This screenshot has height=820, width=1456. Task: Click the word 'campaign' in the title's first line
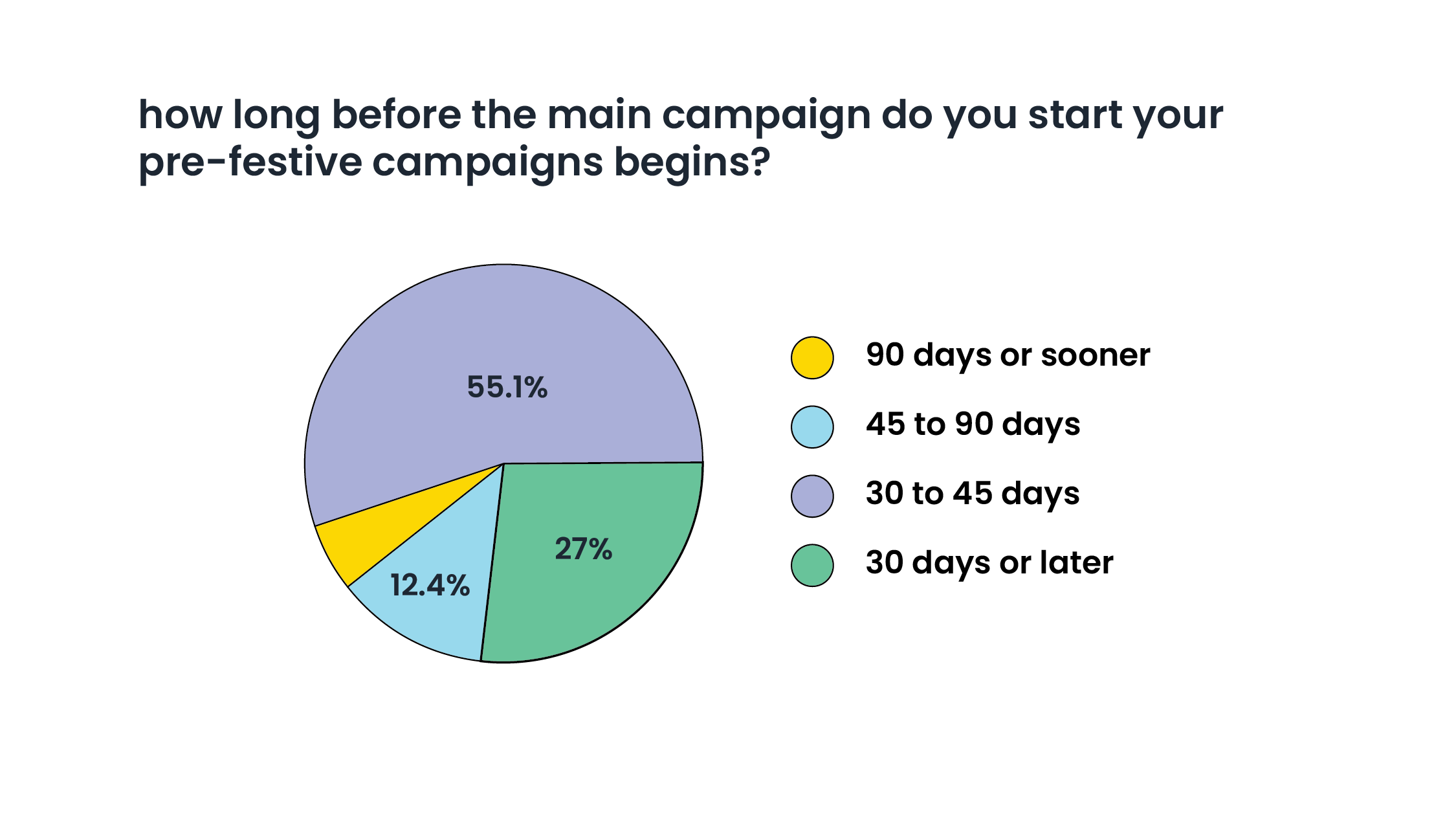pyautogui.click(x=766, y=116)
